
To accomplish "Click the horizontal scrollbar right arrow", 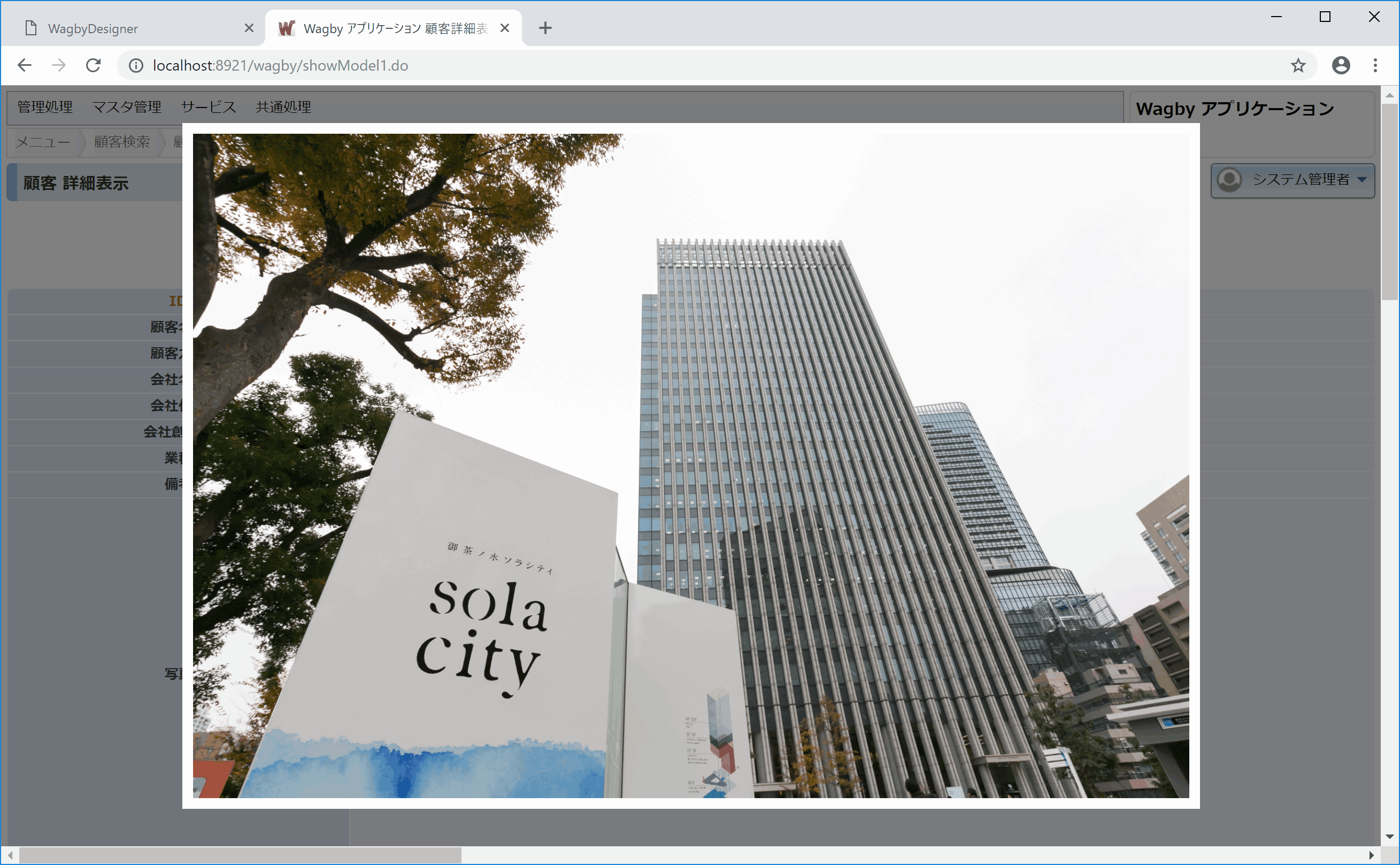I will (1372, 855).
